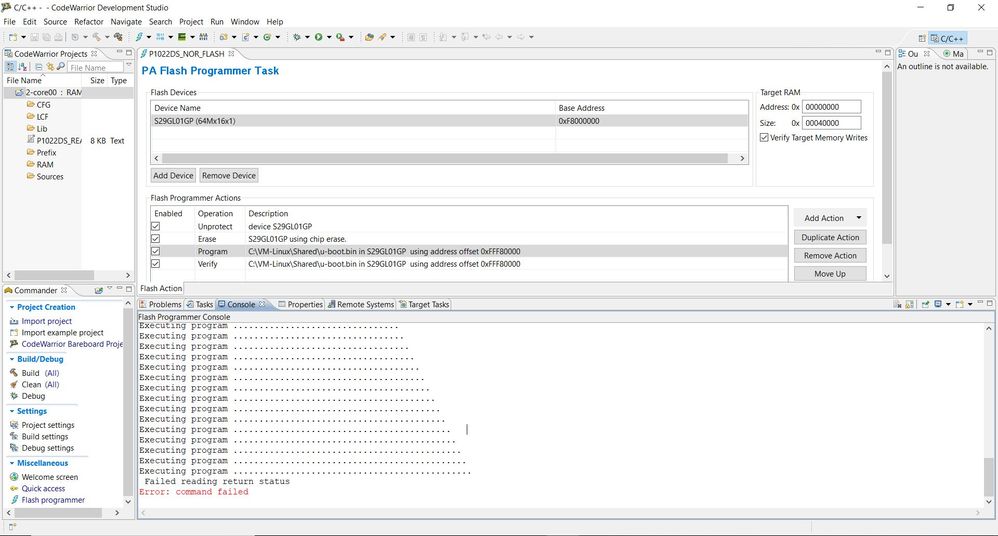Click the new project wizard toolbar icon
Image resolution: width=998 pixels, height=536 pixels.
click(x=223, y=37)
